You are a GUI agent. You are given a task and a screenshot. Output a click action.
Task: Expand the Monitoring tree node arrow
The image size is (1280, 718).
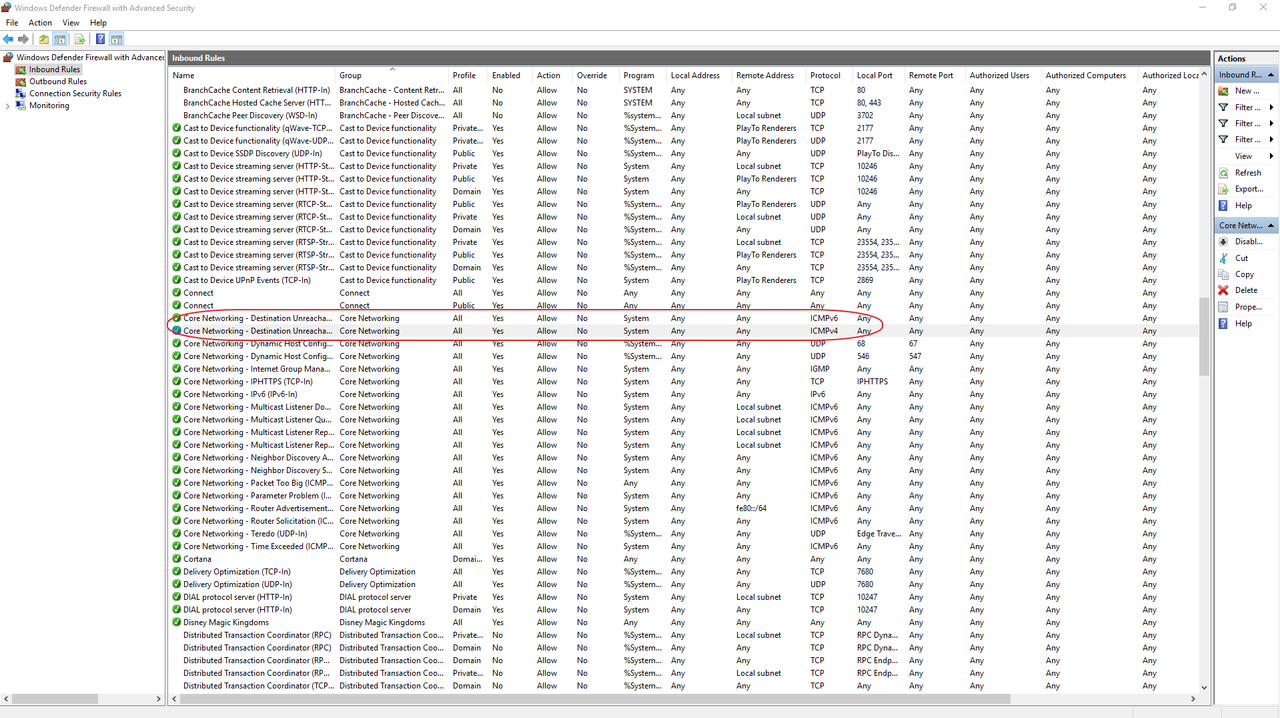pyautogui.click(x=8, y=106)
